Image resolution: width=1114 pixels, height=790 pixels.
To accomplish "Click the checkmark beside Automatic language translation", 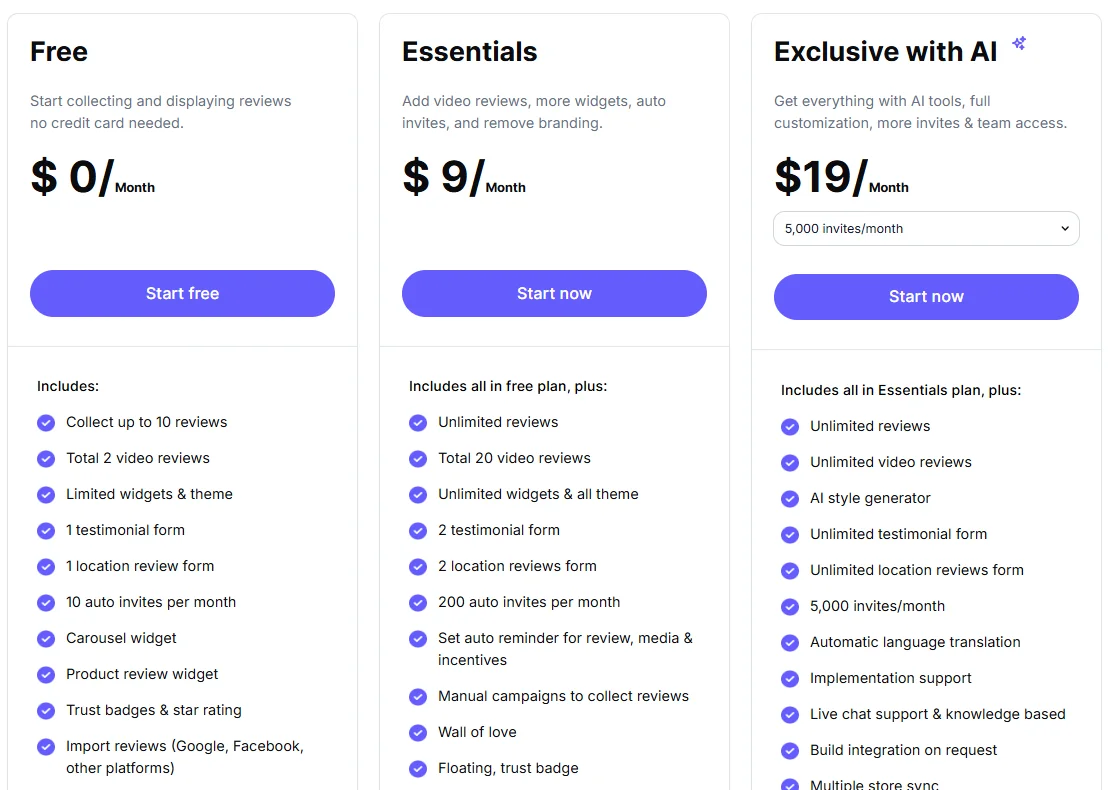I will pos(790,642).
